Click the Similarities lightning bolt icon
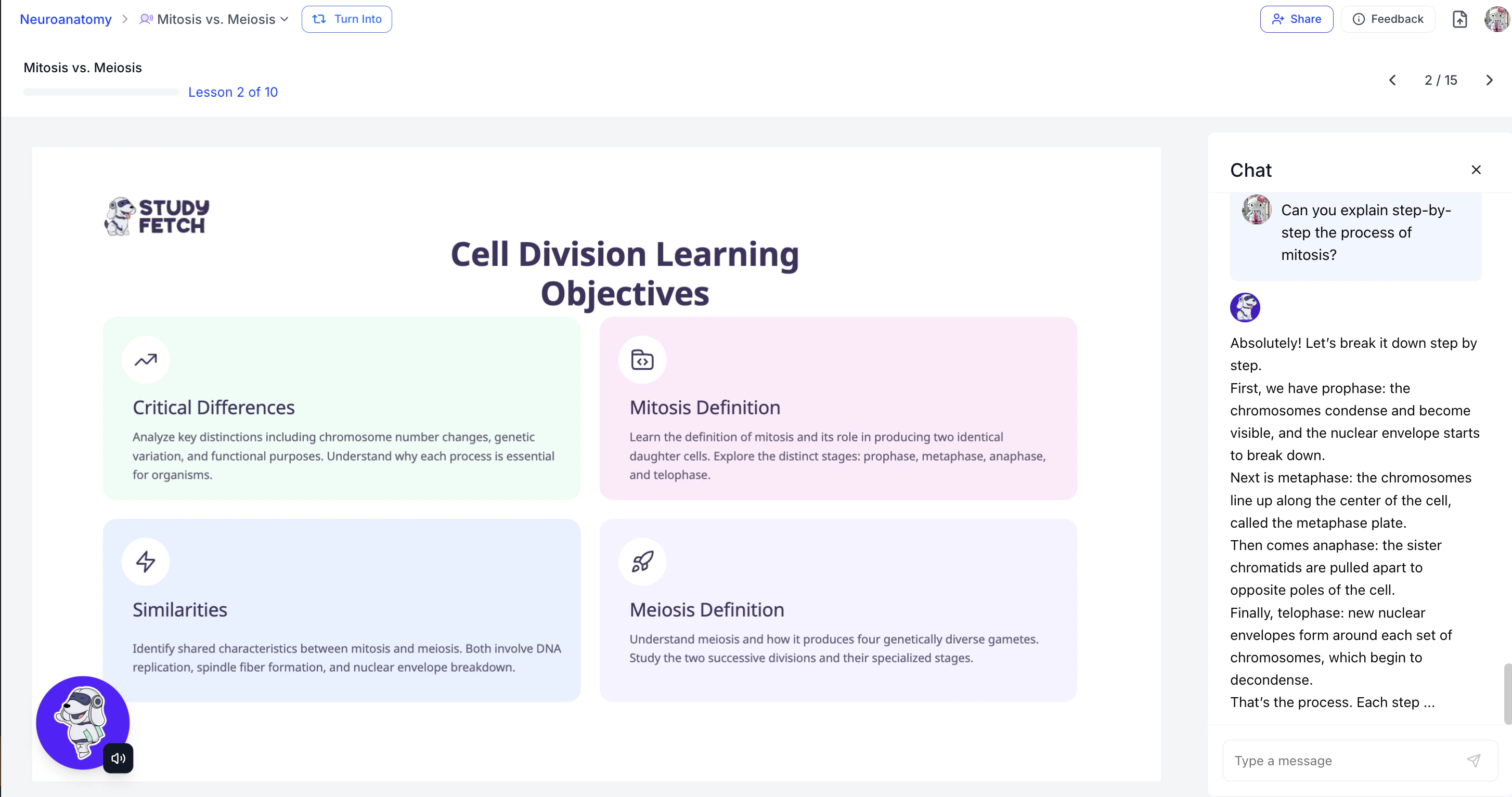This screenshot has width=1512, height=797. [x=146, y=561]
